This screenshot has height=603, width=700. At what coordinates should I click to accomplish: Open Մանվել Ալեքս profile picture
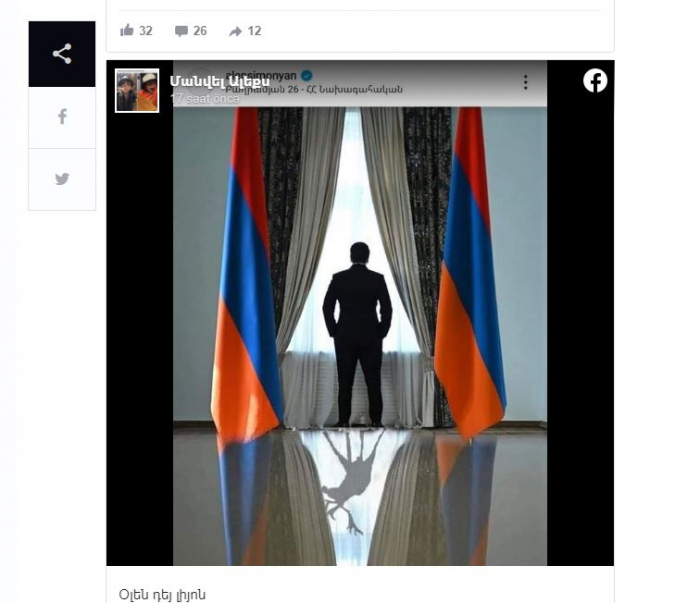137,90
